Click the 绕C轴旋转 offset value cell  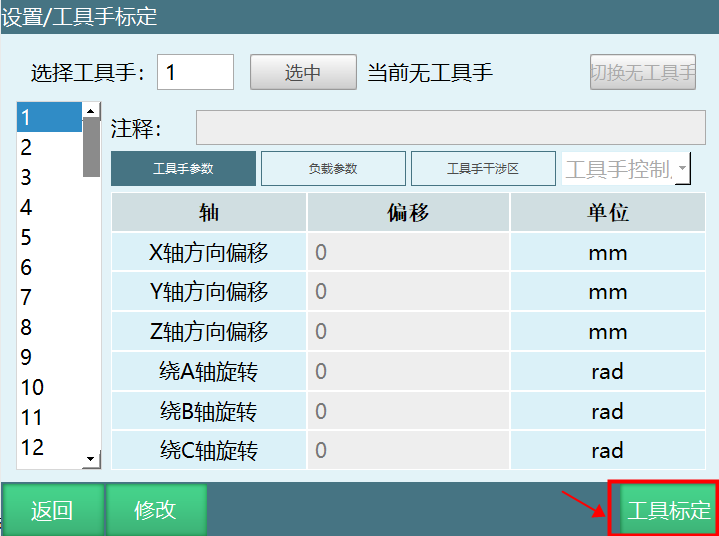pyautogui.click(x=408, y=451)
